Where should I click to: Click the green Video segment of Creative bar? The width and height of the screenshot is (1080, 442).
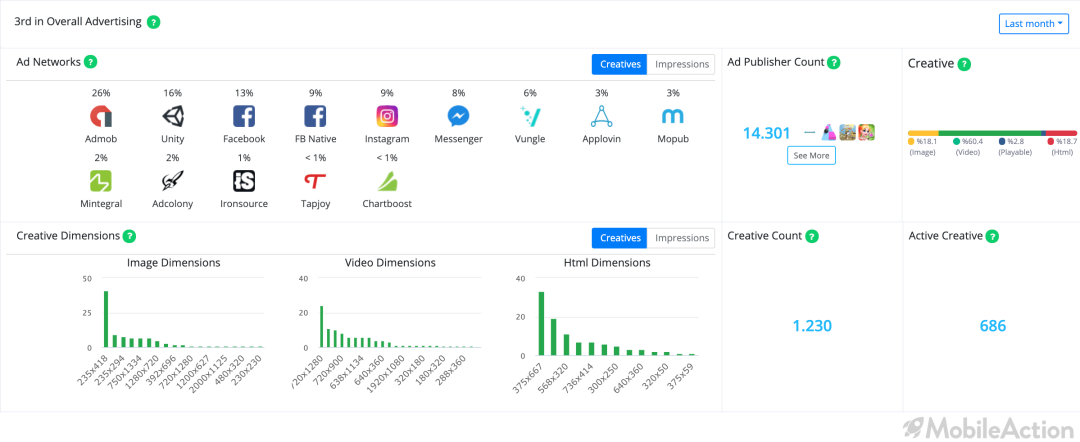989,133
